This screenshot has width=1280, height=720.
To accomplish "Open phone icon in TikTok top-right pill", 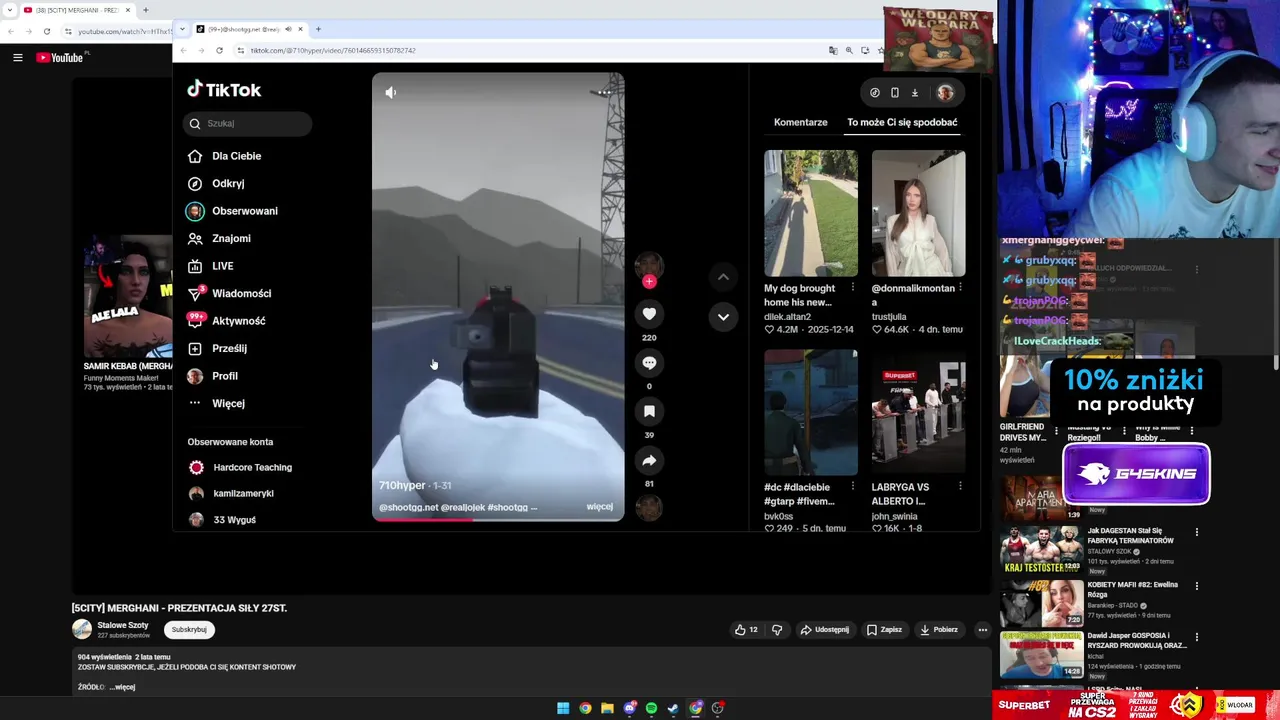I will click(895, 93).
